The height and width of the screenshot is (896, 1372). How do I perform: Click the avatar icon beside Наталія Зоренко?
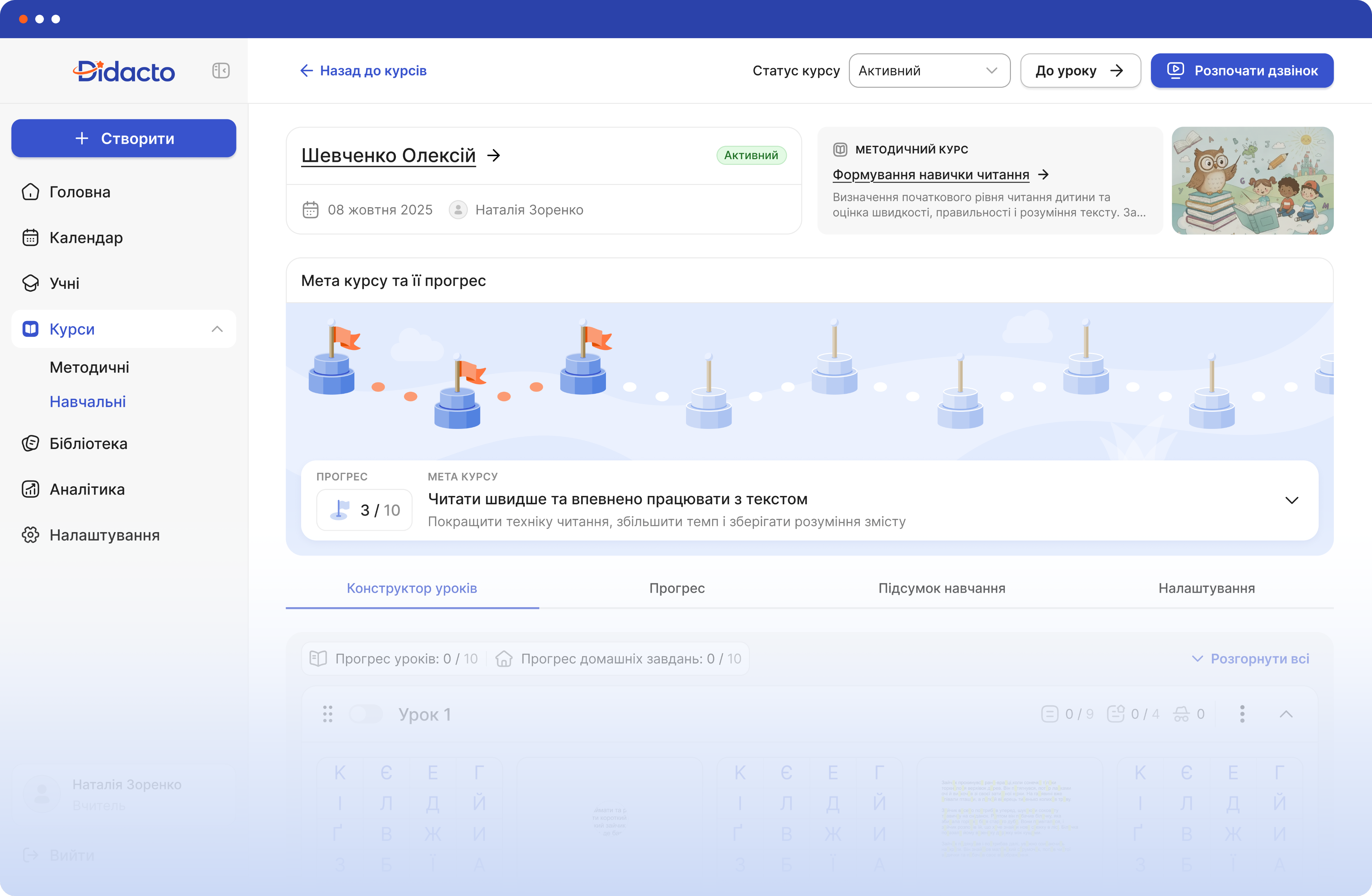458,209
